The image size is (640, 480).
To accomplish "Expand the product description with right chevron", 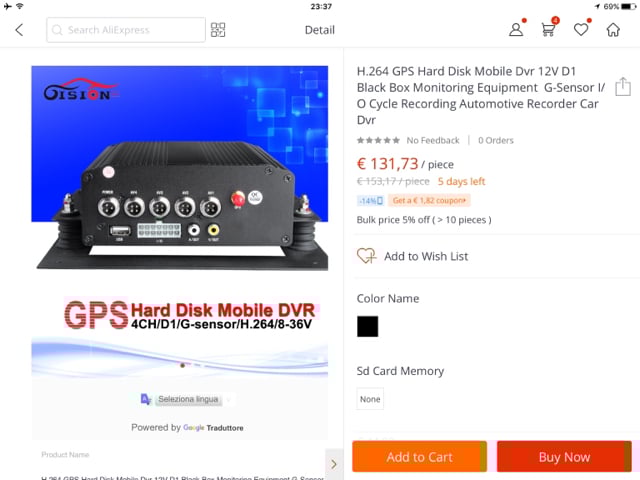I will (x=334, y=464).
